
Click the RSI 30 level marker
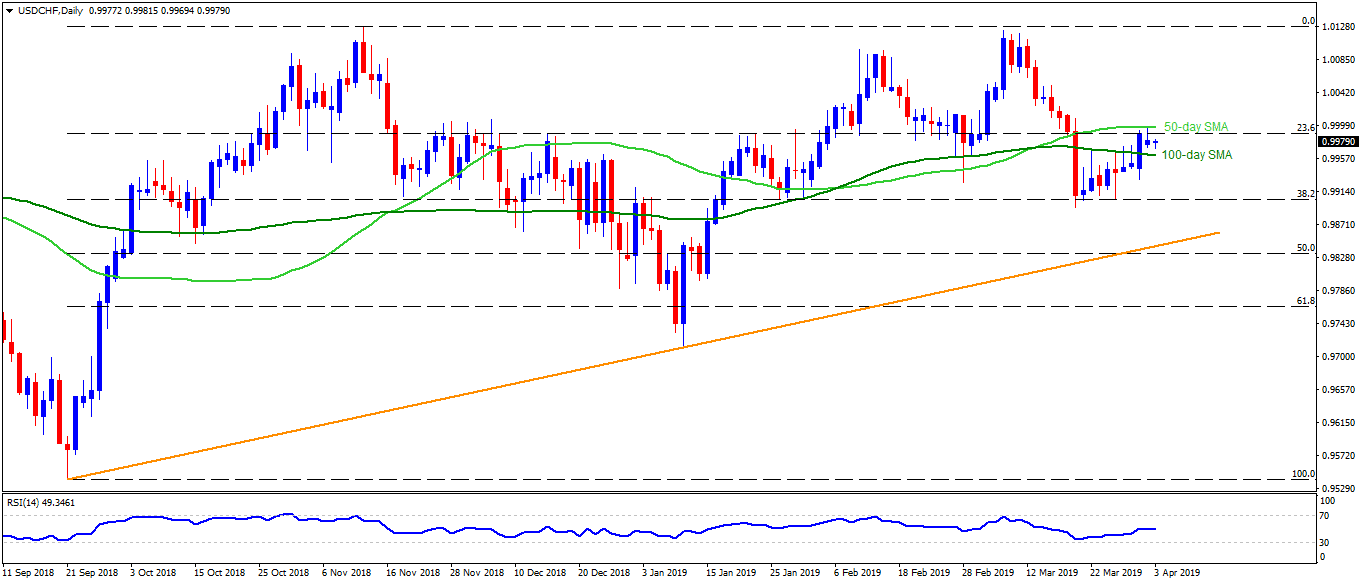pos(1325,542)
